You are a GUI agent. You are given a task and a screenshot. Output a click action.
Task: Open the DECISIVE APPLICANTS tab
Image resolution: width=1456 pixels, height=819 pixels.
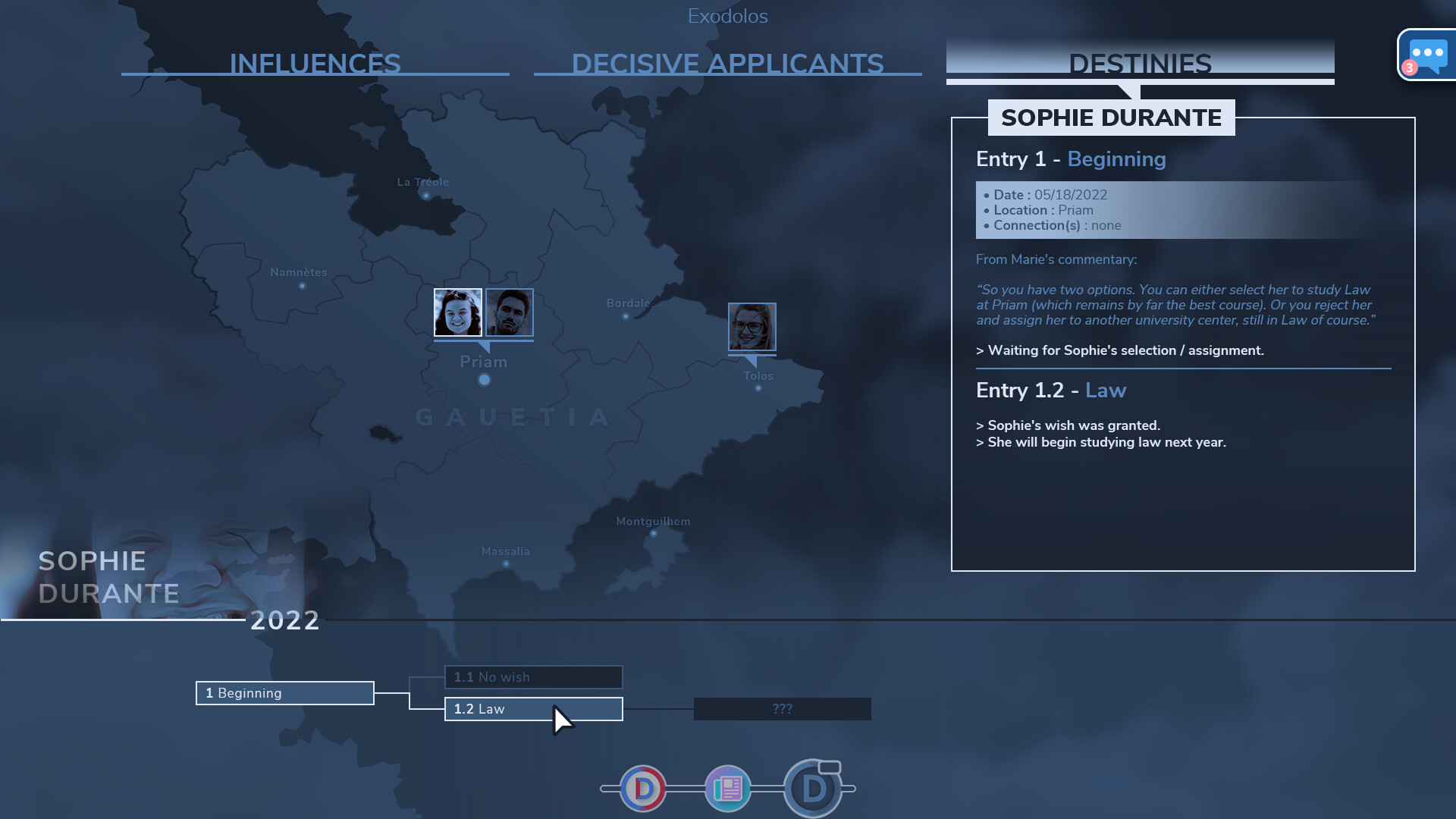point(727,64)
